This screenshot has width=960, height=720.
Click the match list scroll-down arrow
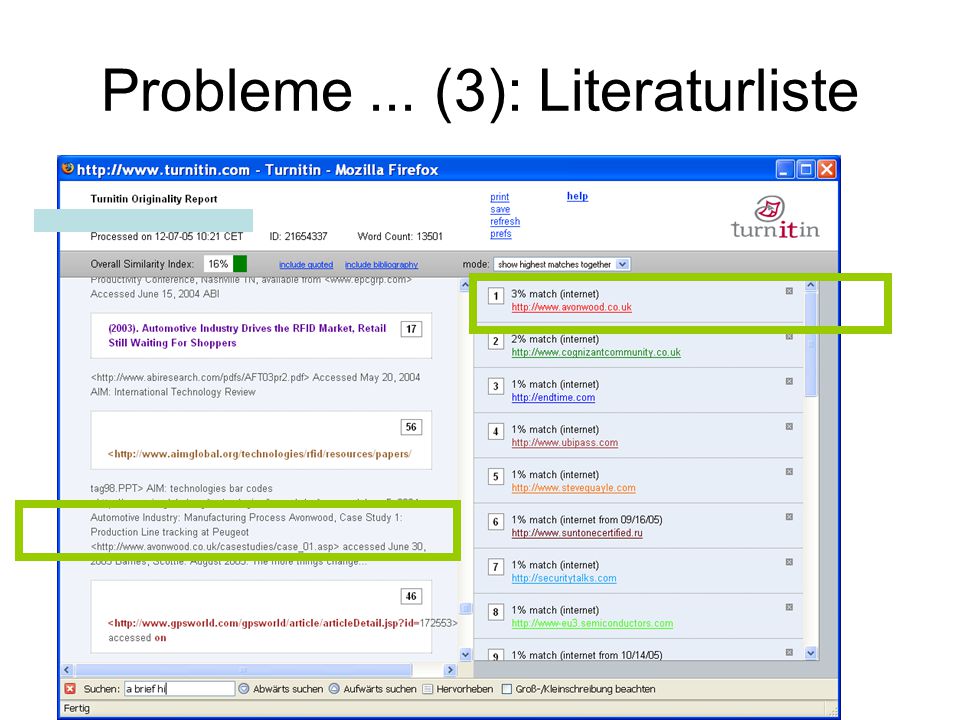pyautogui.click(x=811, y=653)
